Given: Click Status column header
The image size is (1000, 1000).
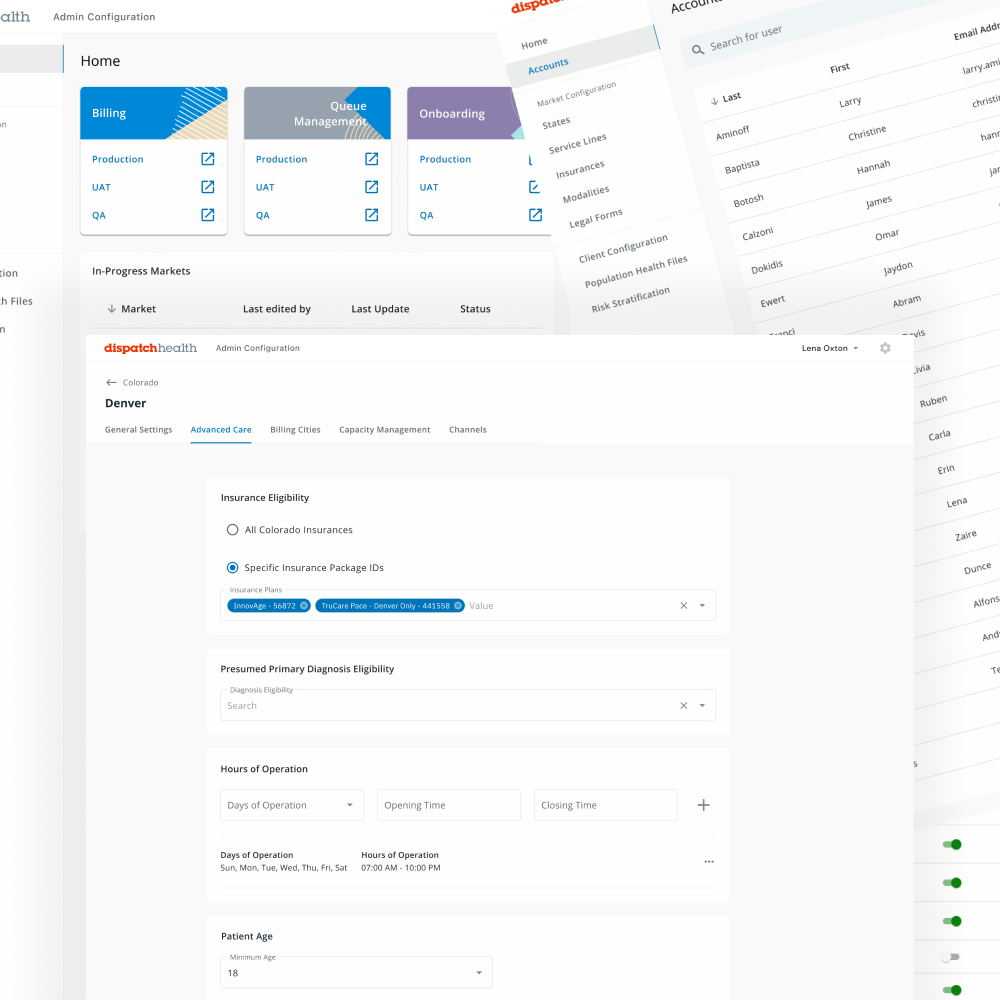Looking at the screenshot, I should [x=475, y=309].
